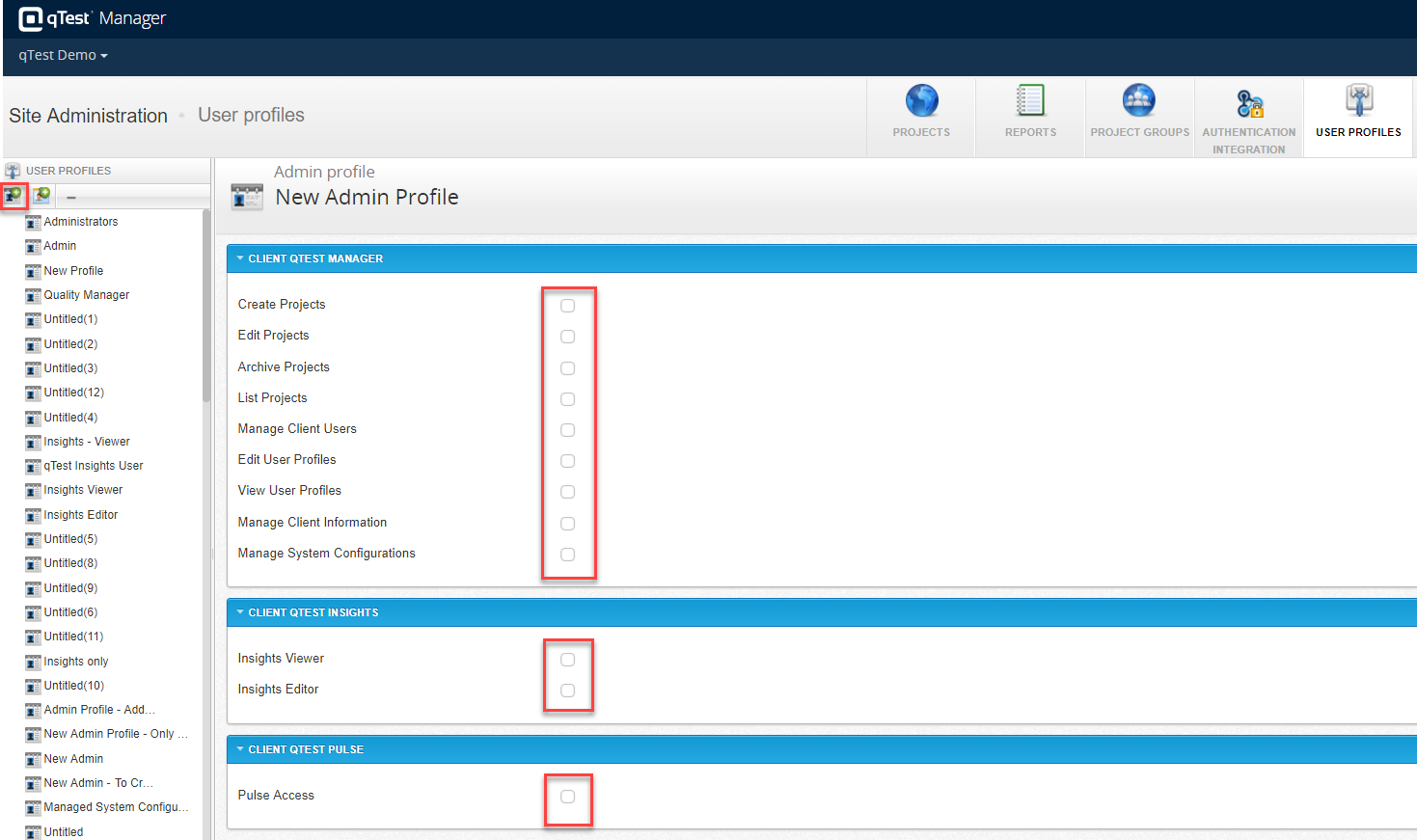
Task: Enable the Create Projects checkbox
Action: (x=568, y=306)
